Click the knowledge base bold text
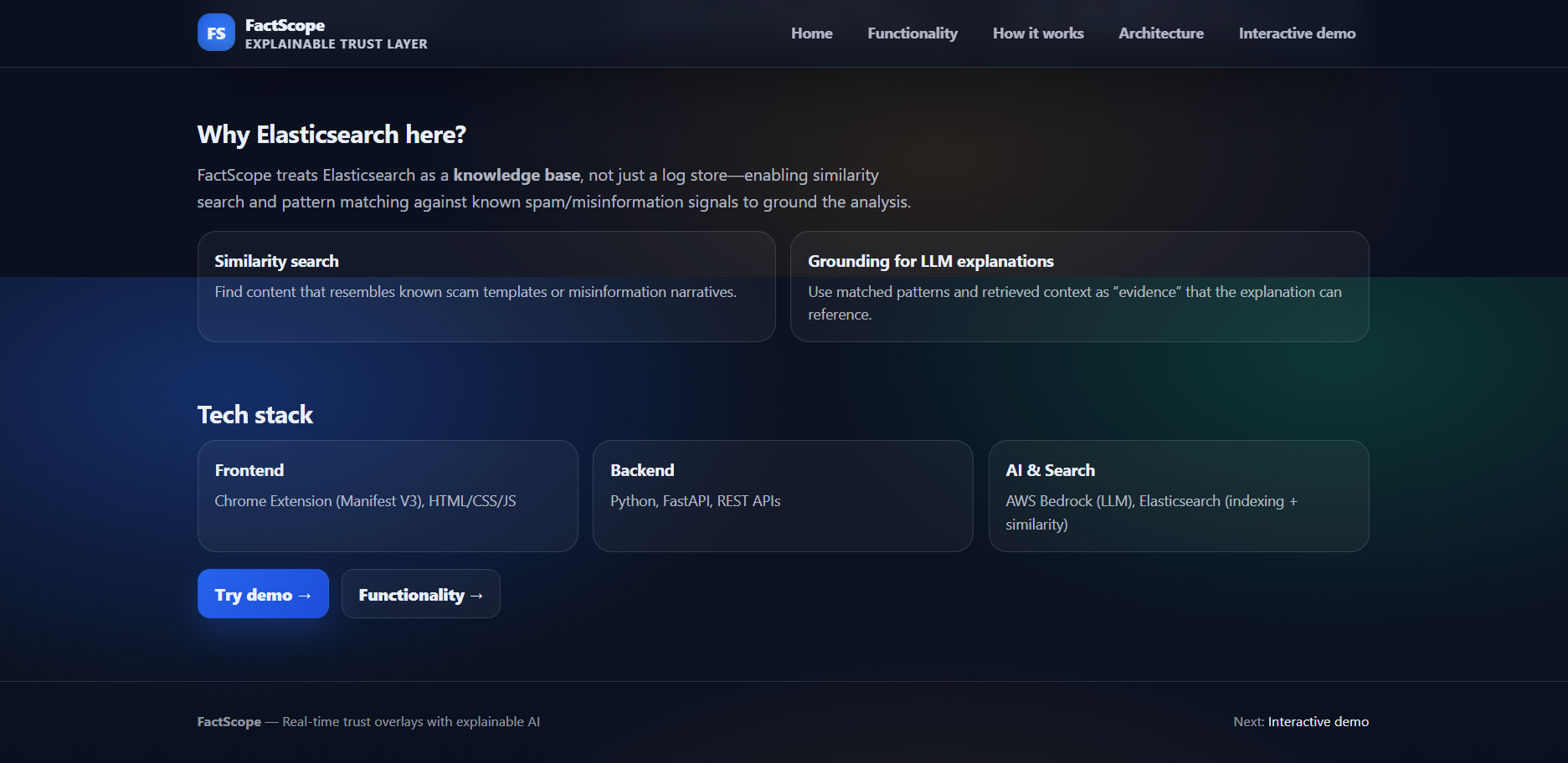Screen dimensions: 1568x763 517,175
